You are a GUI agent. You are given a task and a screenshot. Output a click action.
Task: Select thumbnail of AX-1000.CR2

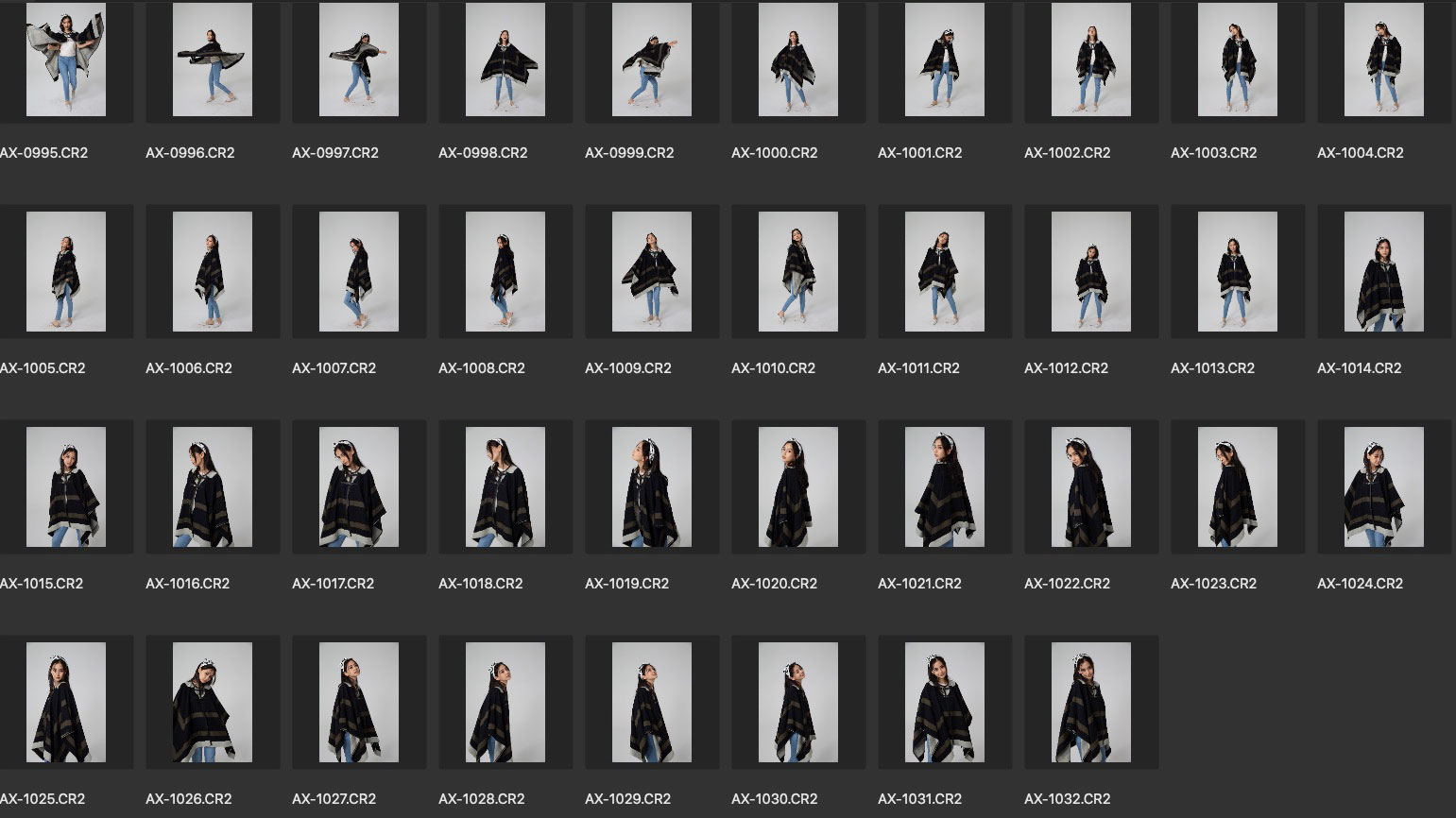click(x=797, y=60)
